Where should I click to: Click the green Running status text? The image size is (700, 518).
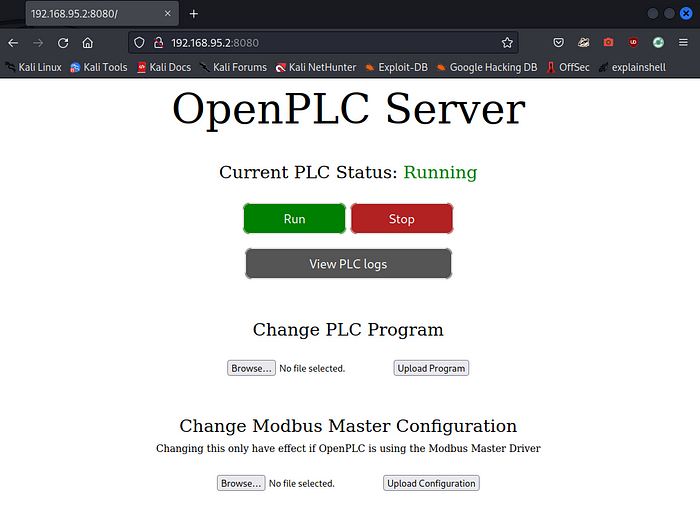(x=440, y=172)
